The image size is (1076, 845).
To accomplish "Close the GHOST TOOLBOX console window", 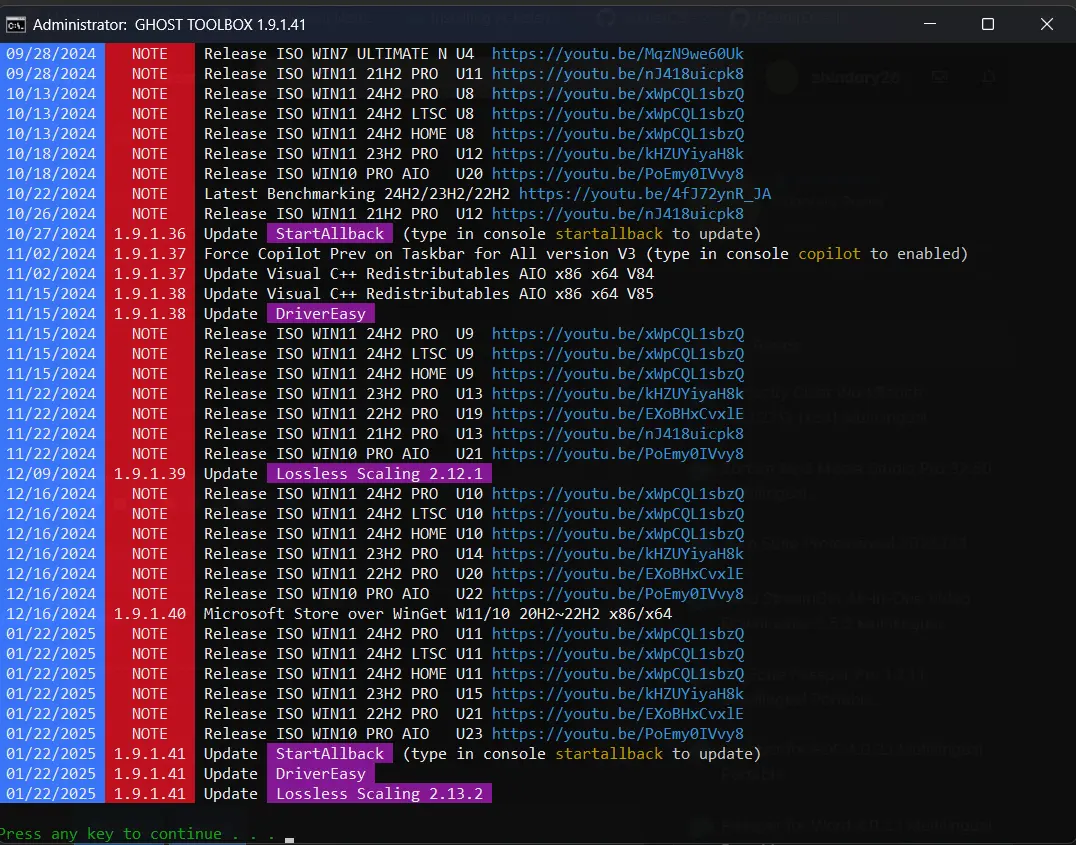I will (1046, 24).
